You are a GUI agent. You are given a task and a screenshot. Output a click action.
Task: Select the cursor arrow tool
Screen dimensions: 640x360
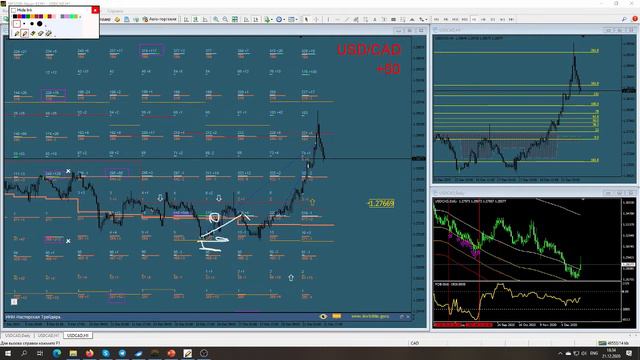click(x=306, y=19)
